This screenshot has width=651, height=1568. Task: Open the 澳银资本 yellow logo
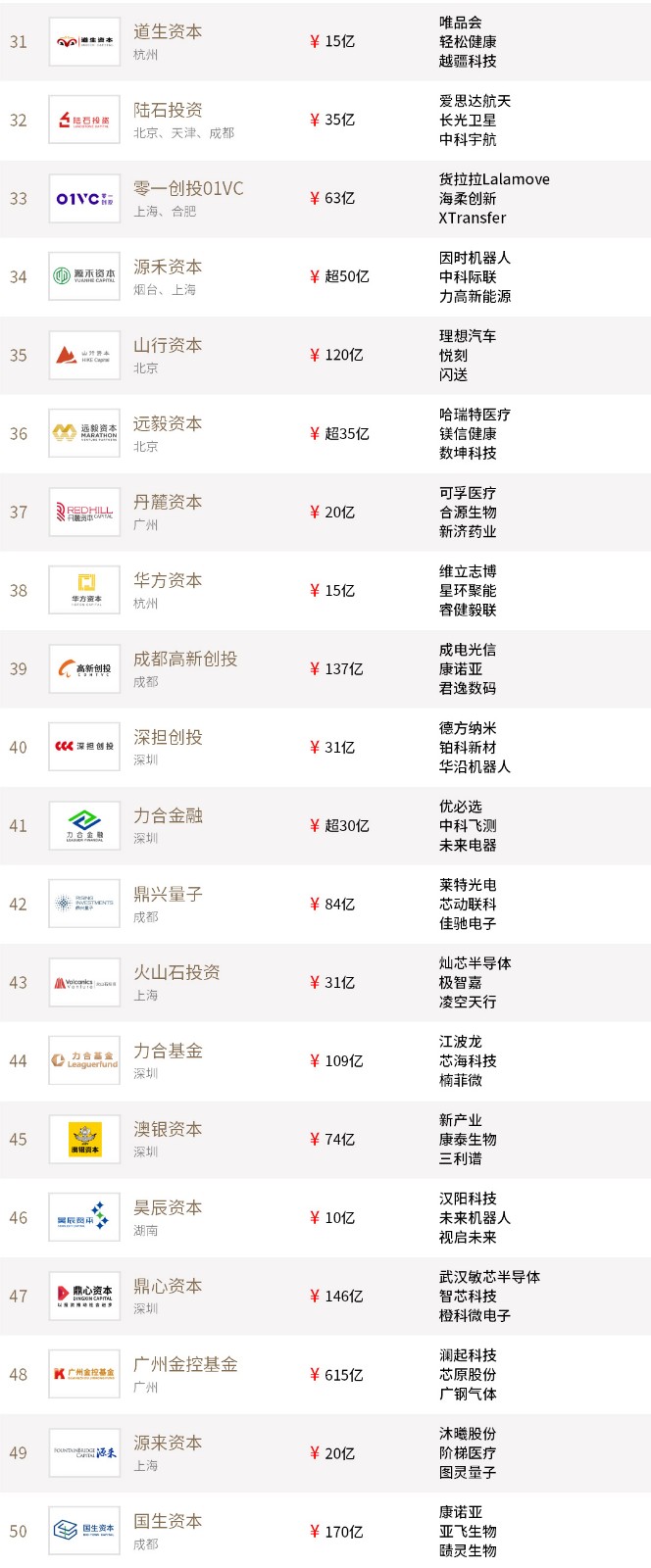(x=84, y=1140)
